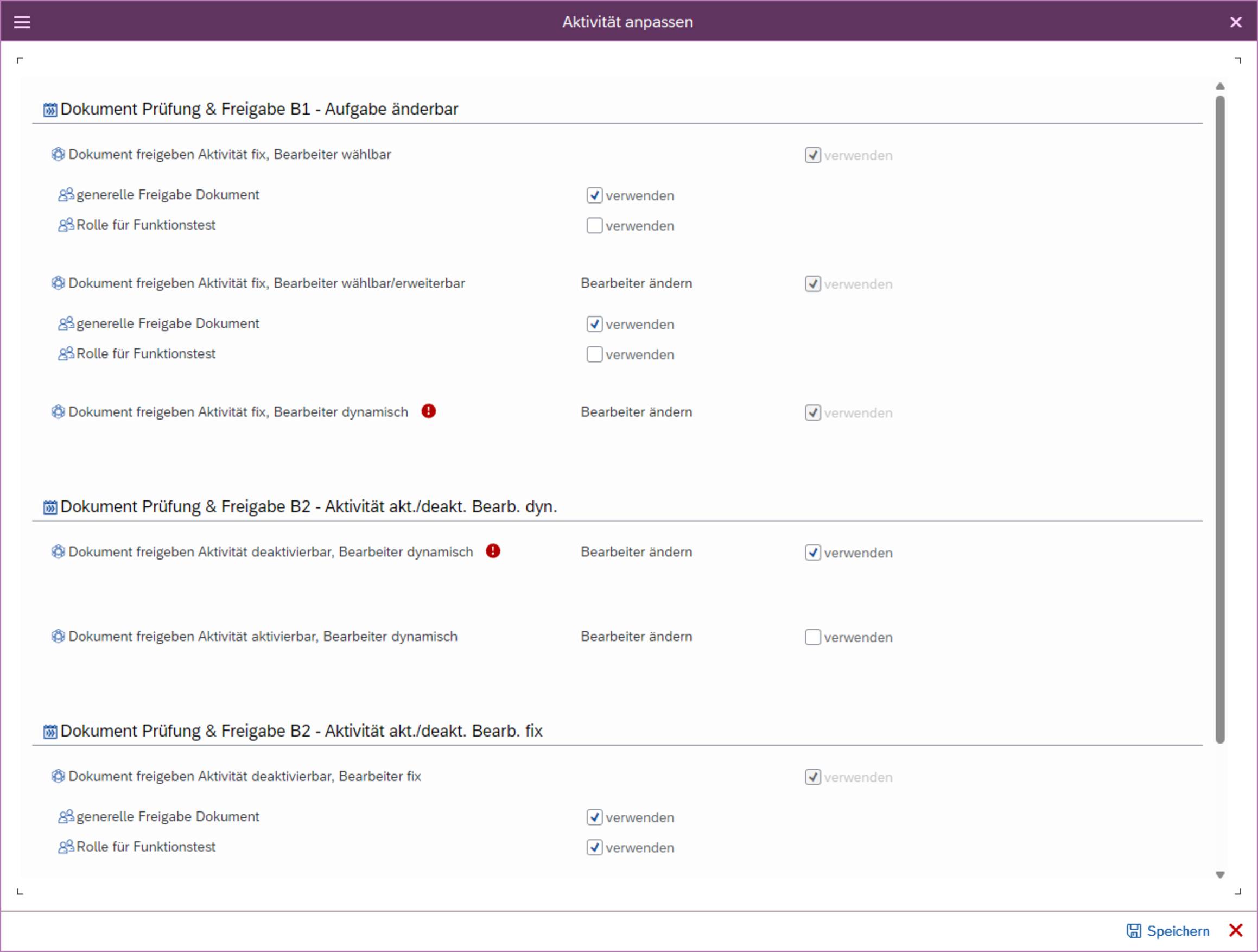1258x952 pixels.
Task: Click the save disk icon in the footer
Action: tap(1134, 930)
